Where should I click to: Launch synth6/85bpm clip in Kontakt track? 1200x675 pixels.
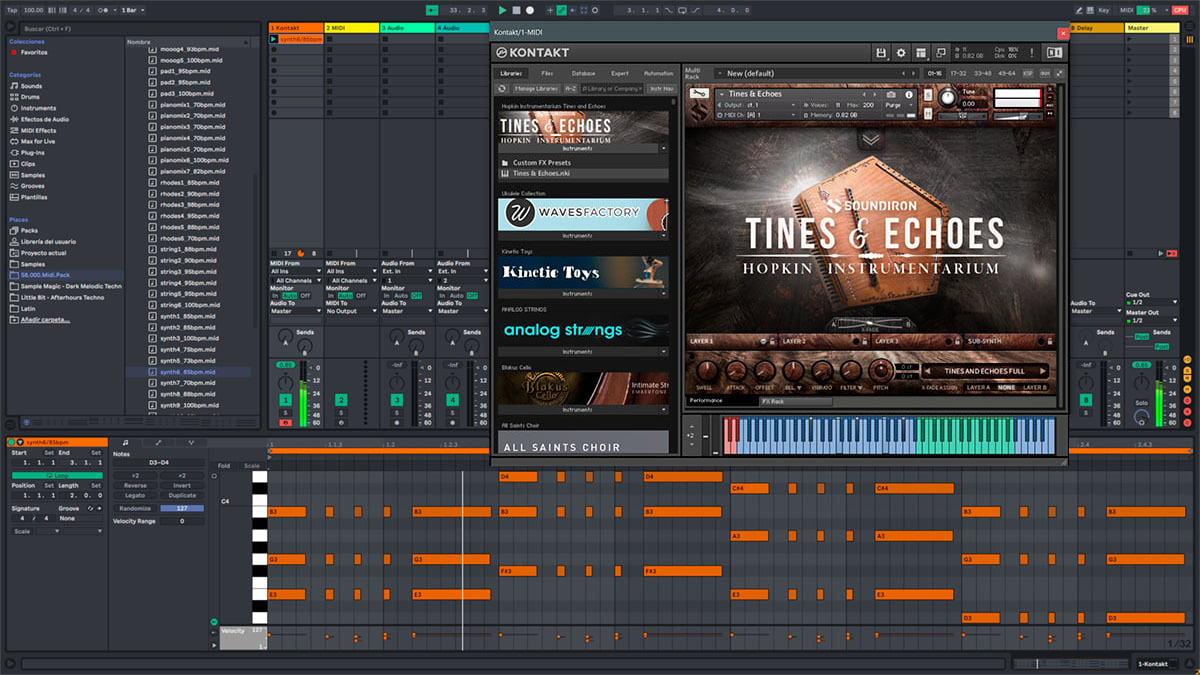(274, 39)
